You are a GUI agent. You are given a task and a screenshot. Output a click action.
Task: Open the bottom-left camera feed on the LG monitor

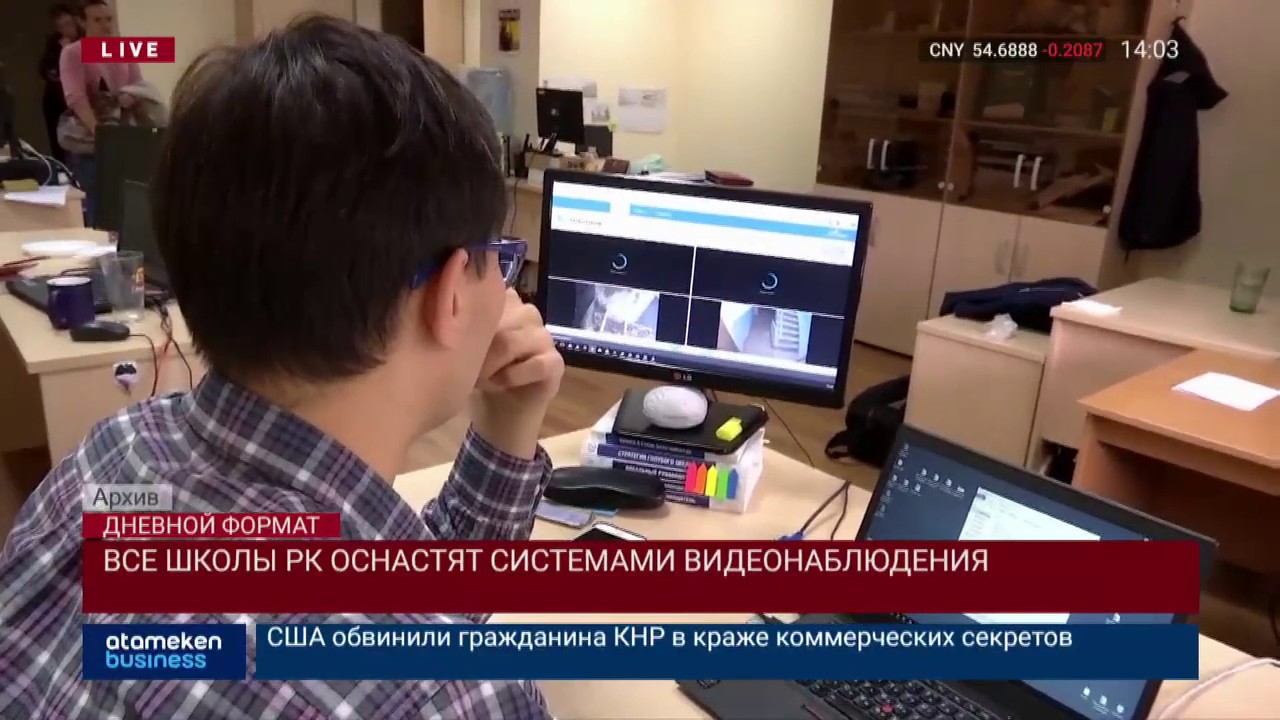617,312
